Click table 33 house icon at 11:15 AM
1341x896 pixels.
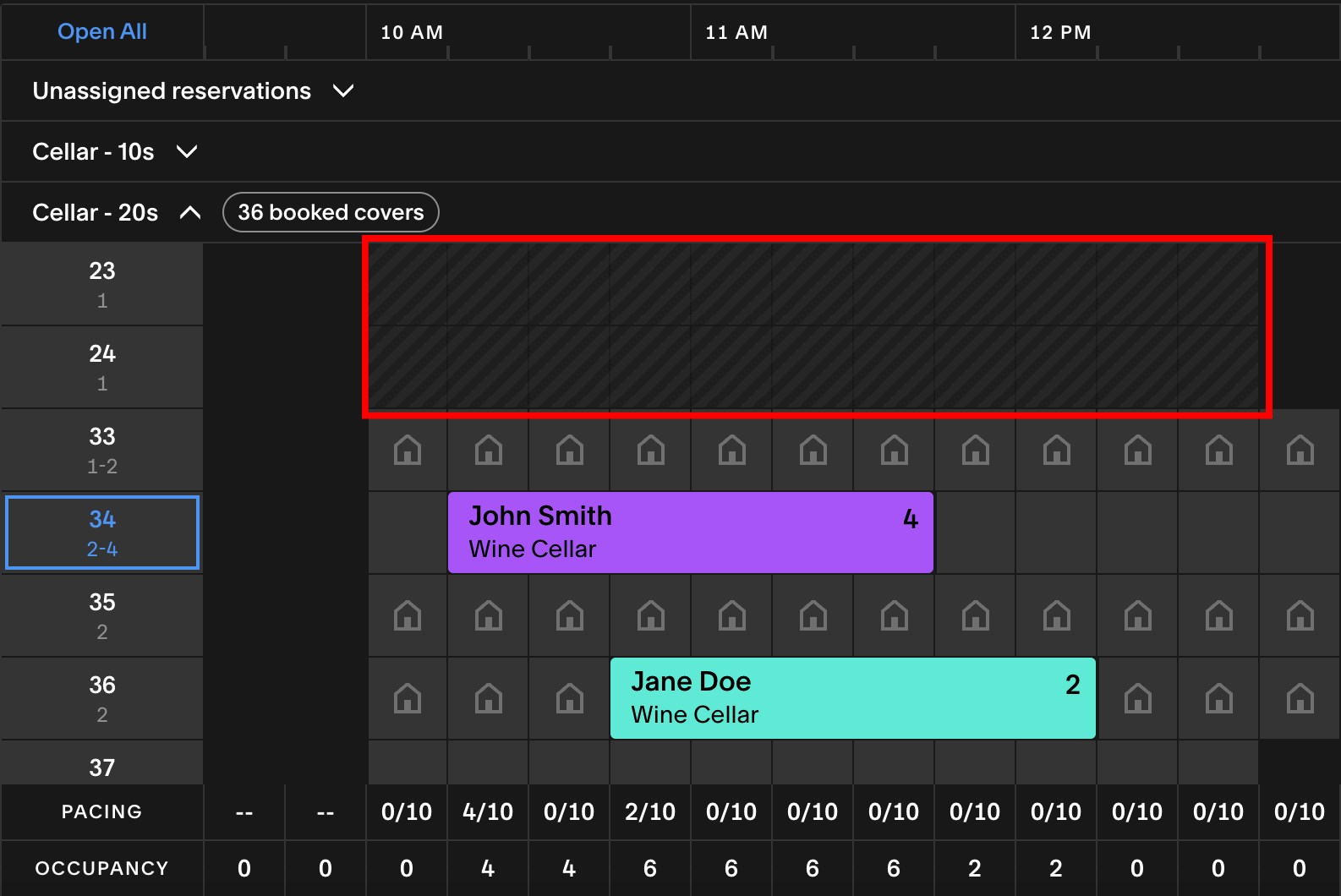click(x=813, y=450)
